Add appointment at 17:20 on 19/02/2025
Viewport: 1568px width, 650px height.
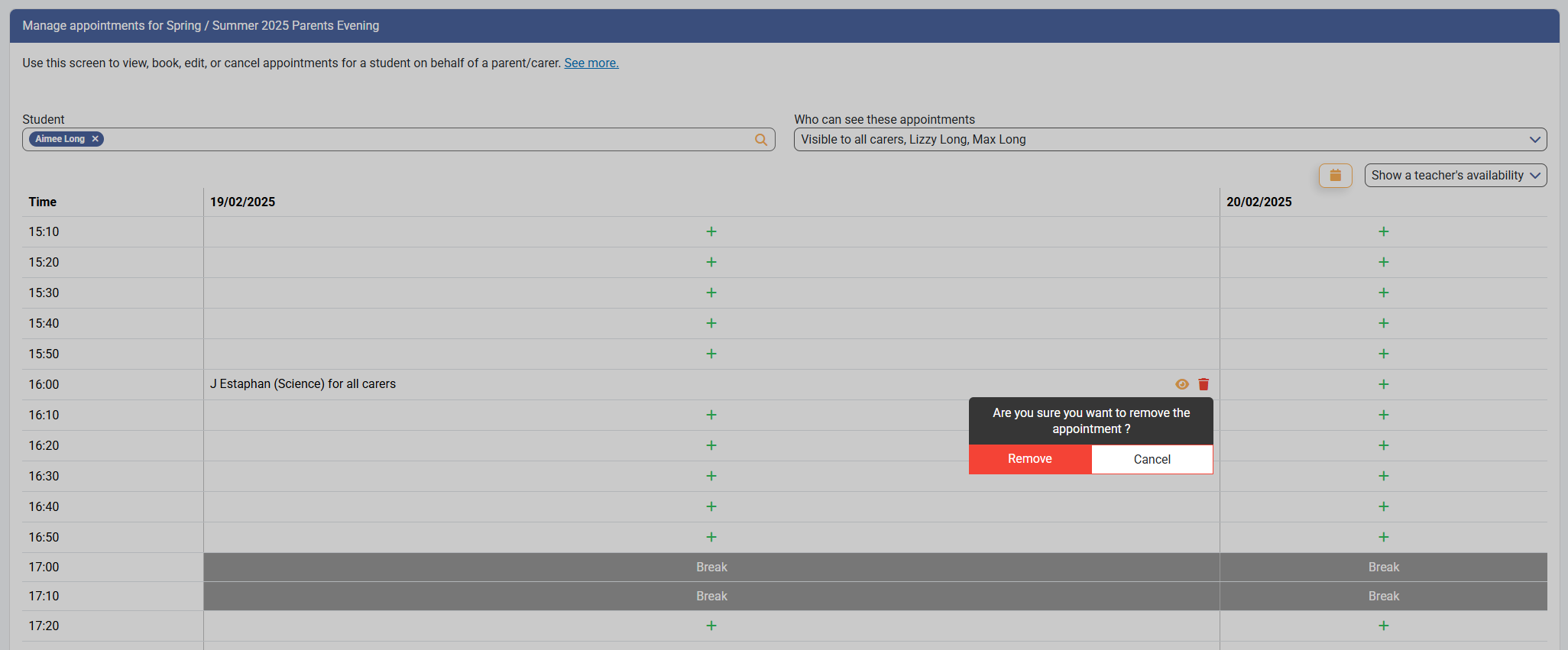tap(711, 626)
